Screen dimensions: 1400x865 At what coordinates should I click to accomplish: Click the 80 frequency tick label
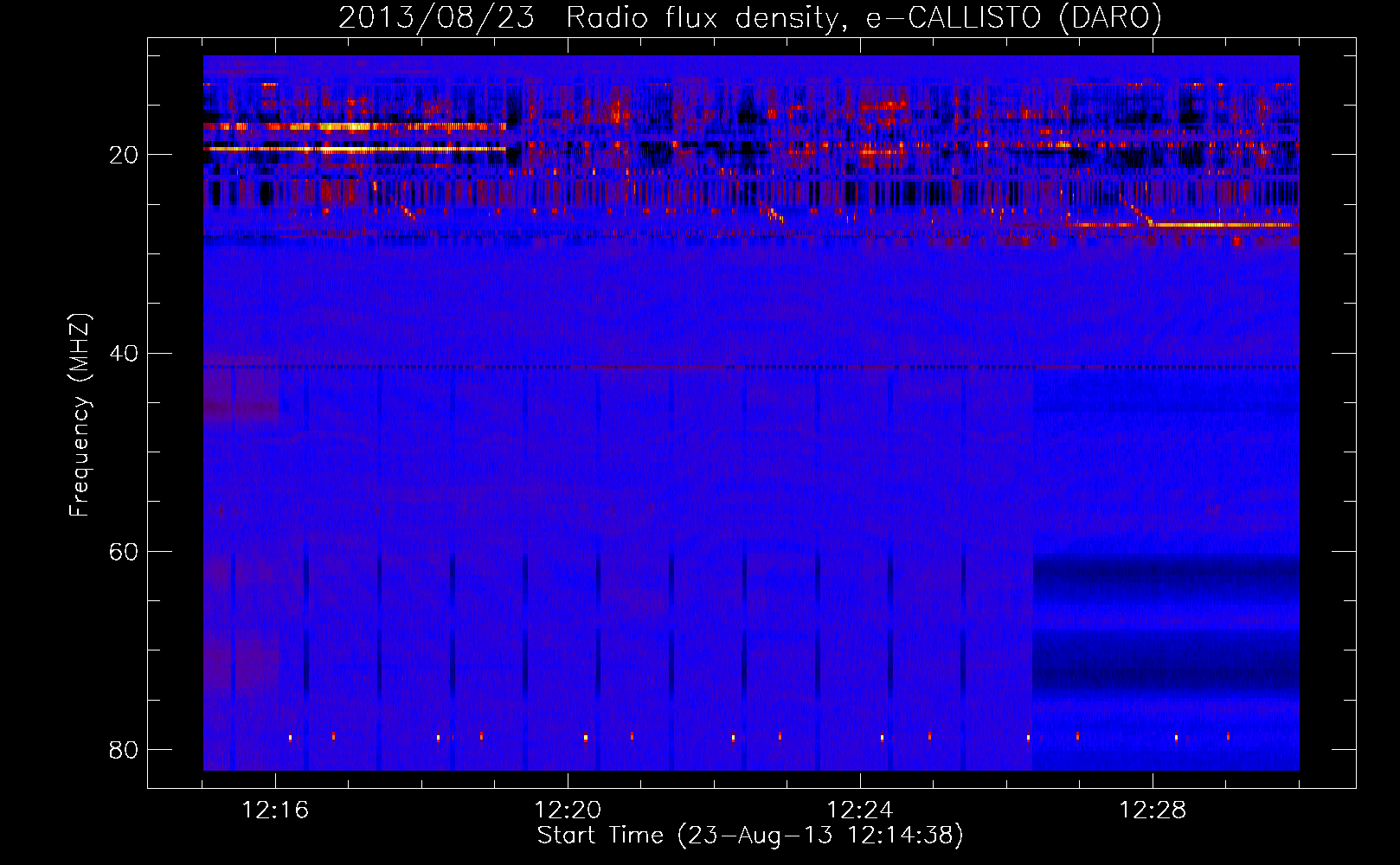124,750
